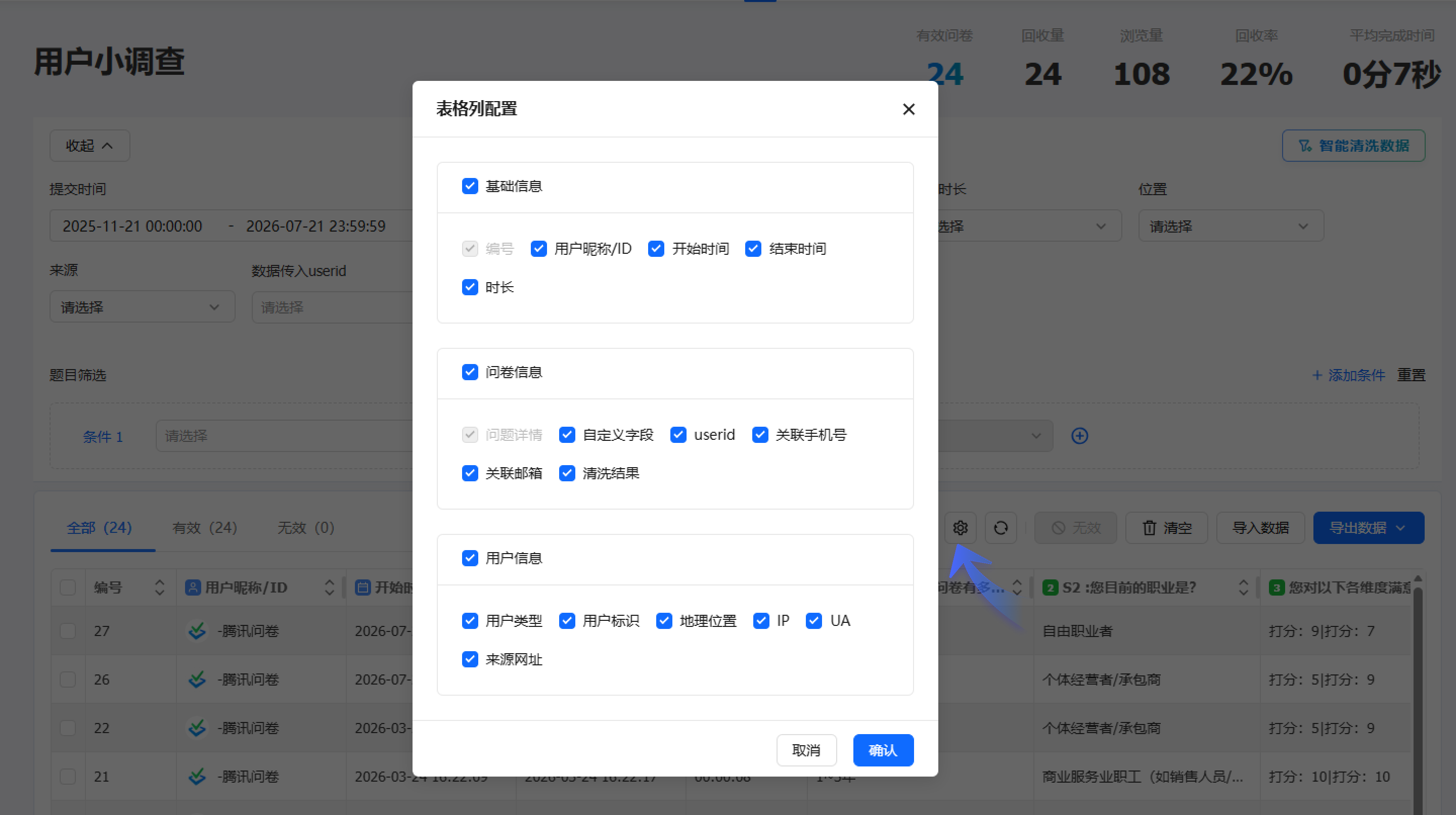Uncheck 用户信息 group checkbox
The image size is (1456, 815).
pyautogui.click(x=470, y=558)
